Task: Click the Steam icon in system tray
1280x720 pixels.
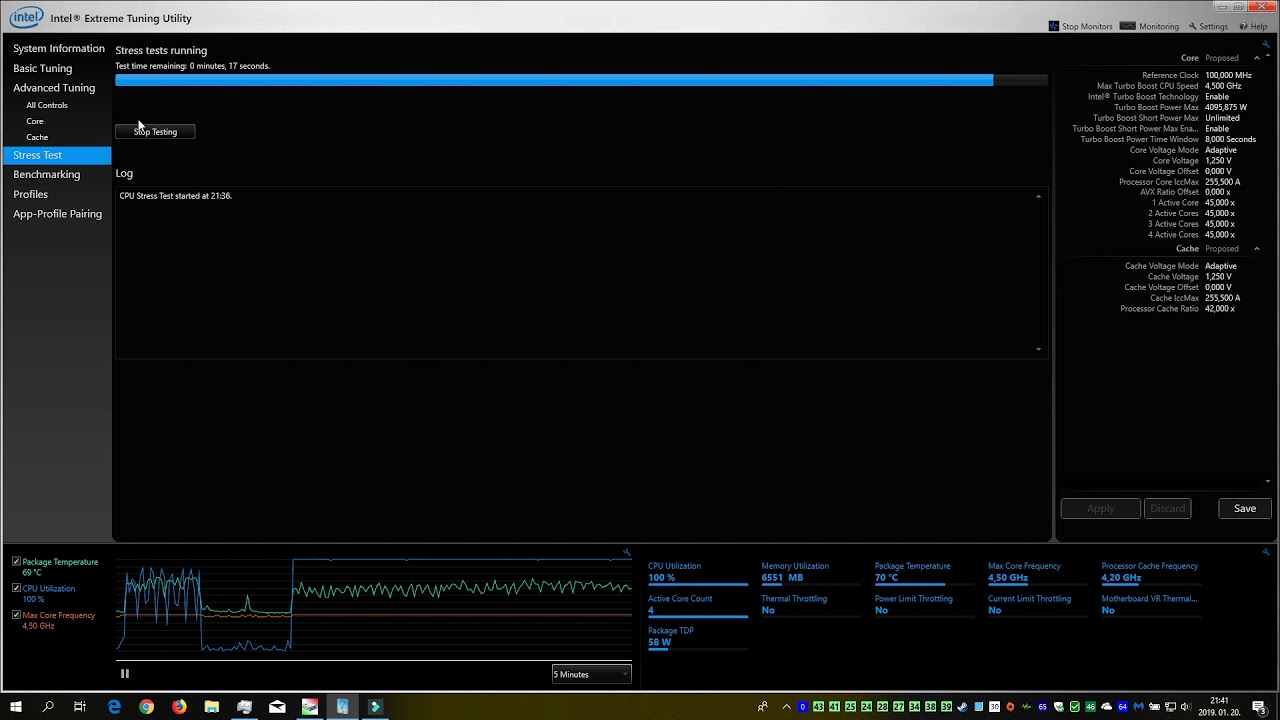Action: pos(962,707)
